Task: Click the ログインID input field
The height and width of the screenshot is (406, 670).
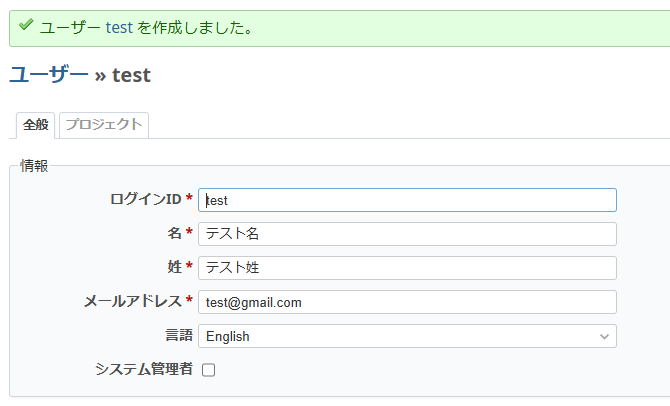Action: point(407,200)
